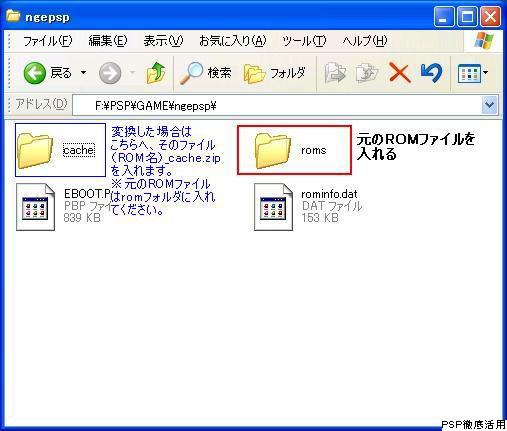Viewport: 507px width, 431px height.
Task: Toggle the Folders pane button
Action: pyautogui.click(x=274, y=73)
